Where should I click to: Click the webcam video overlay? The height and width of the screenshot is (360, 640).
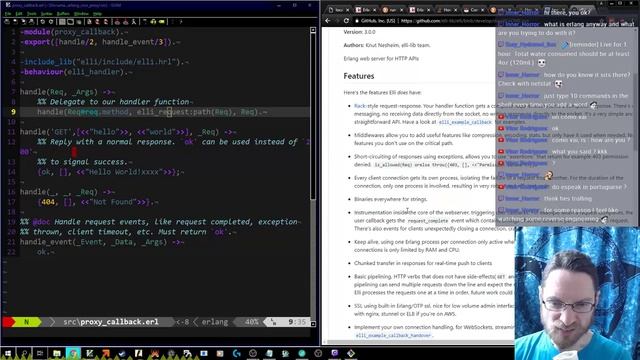tap(577, 293)
